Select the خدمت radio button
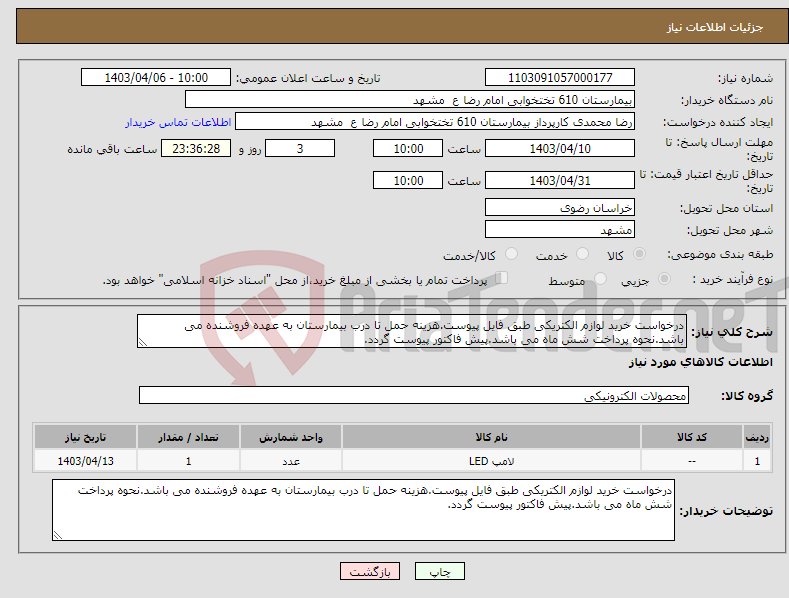Image resolution: width=789 pixels, height=598 pixels. (582, 254)
